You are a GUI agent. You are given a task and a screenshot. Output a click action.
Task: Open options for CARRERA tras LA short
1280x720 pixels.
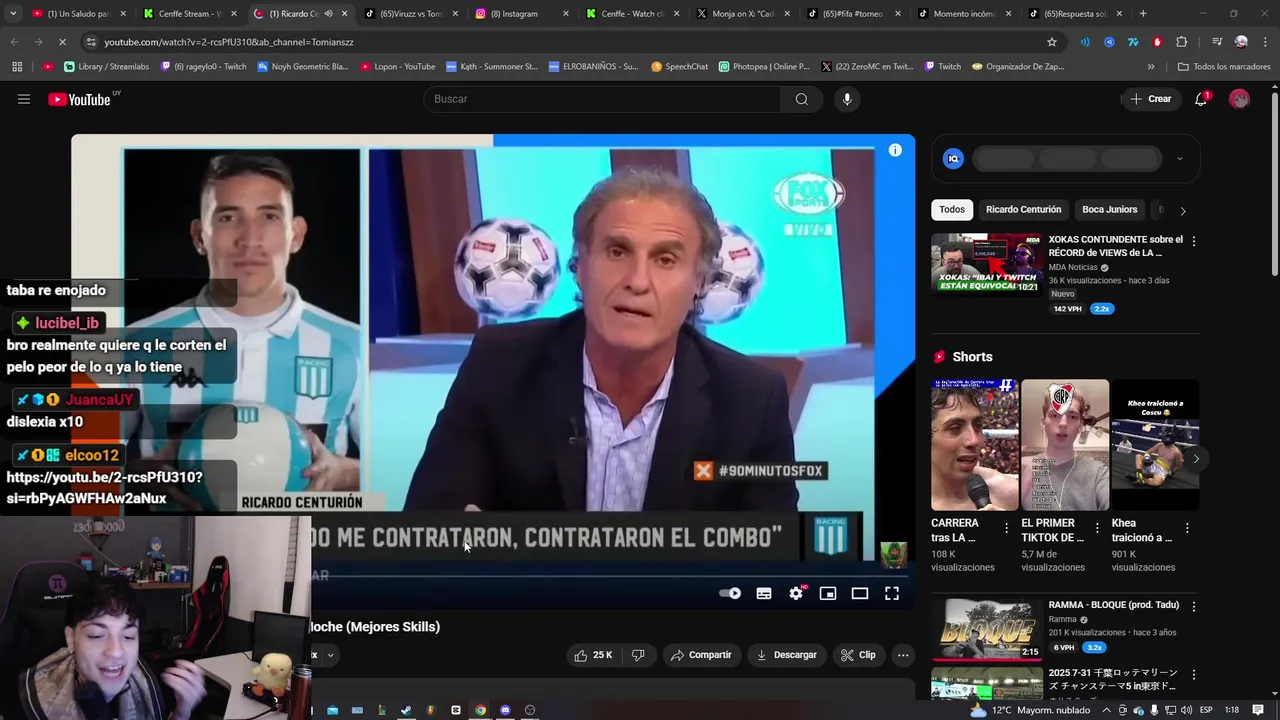click(1007, 528)
